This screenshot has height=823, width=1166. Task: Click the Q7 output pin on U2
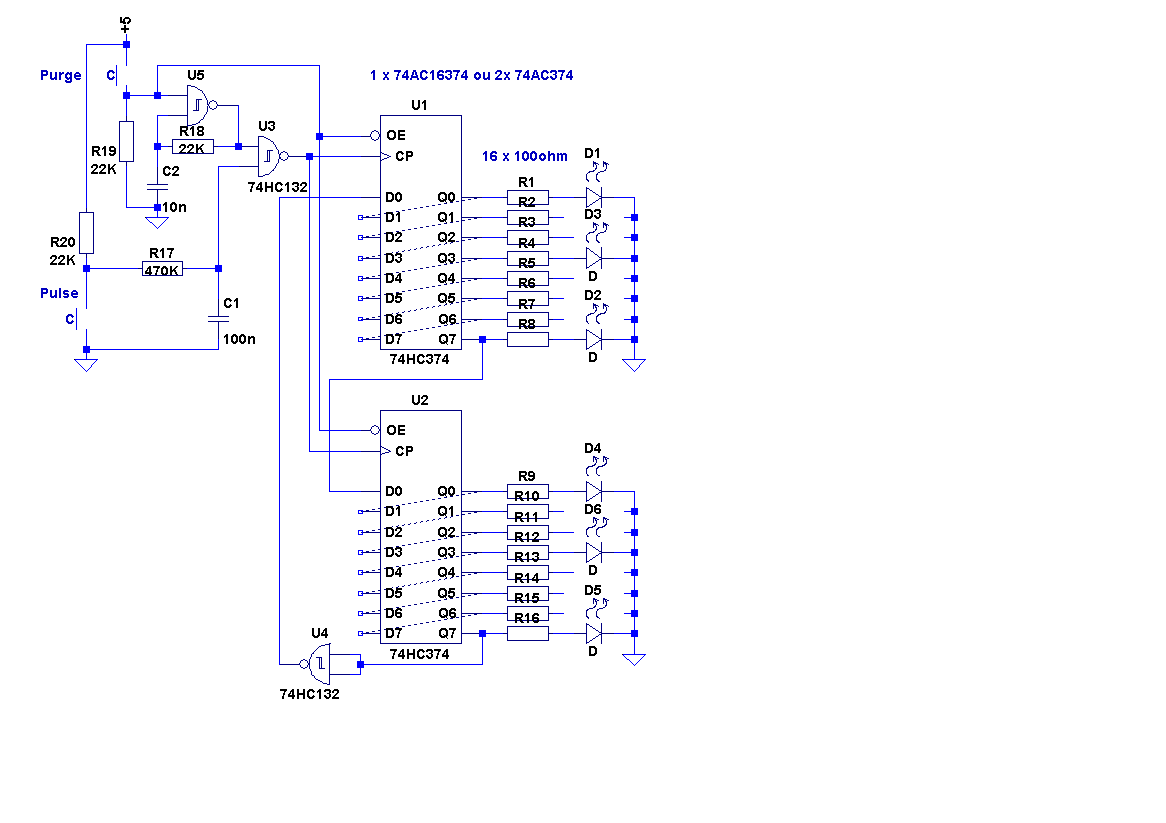pyautogui.click(x=447, y=633)
